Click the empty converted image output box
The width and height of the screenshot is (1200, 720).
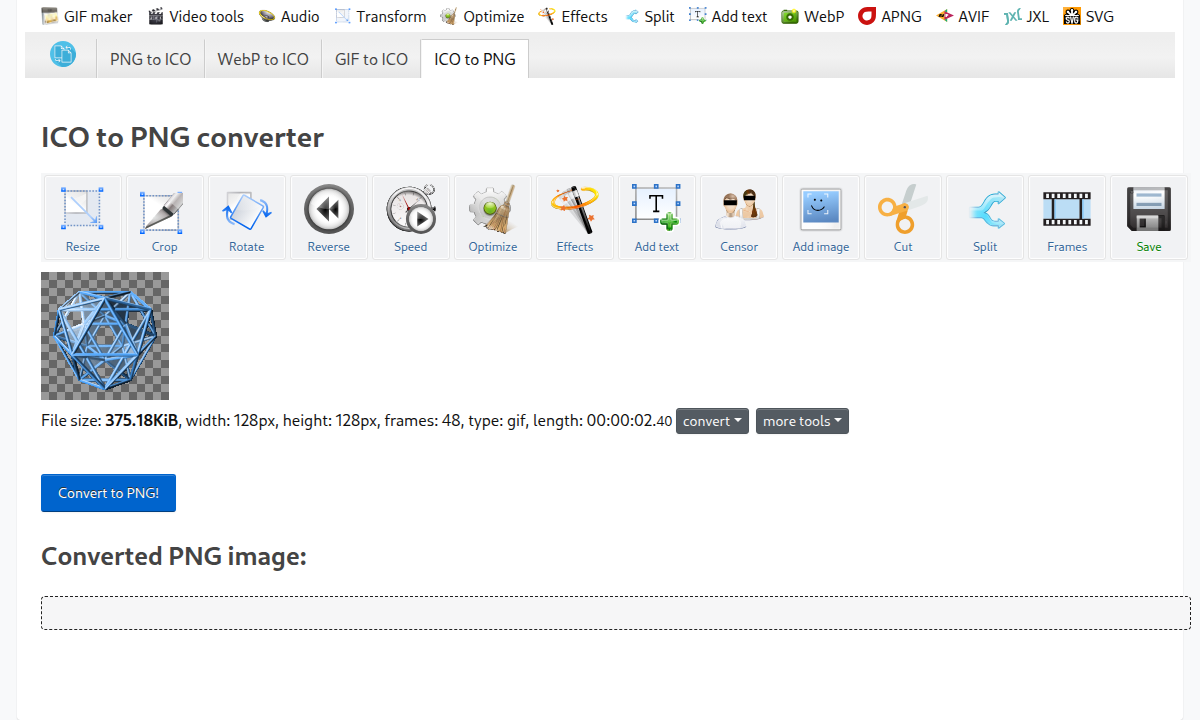tap(616, 613)
